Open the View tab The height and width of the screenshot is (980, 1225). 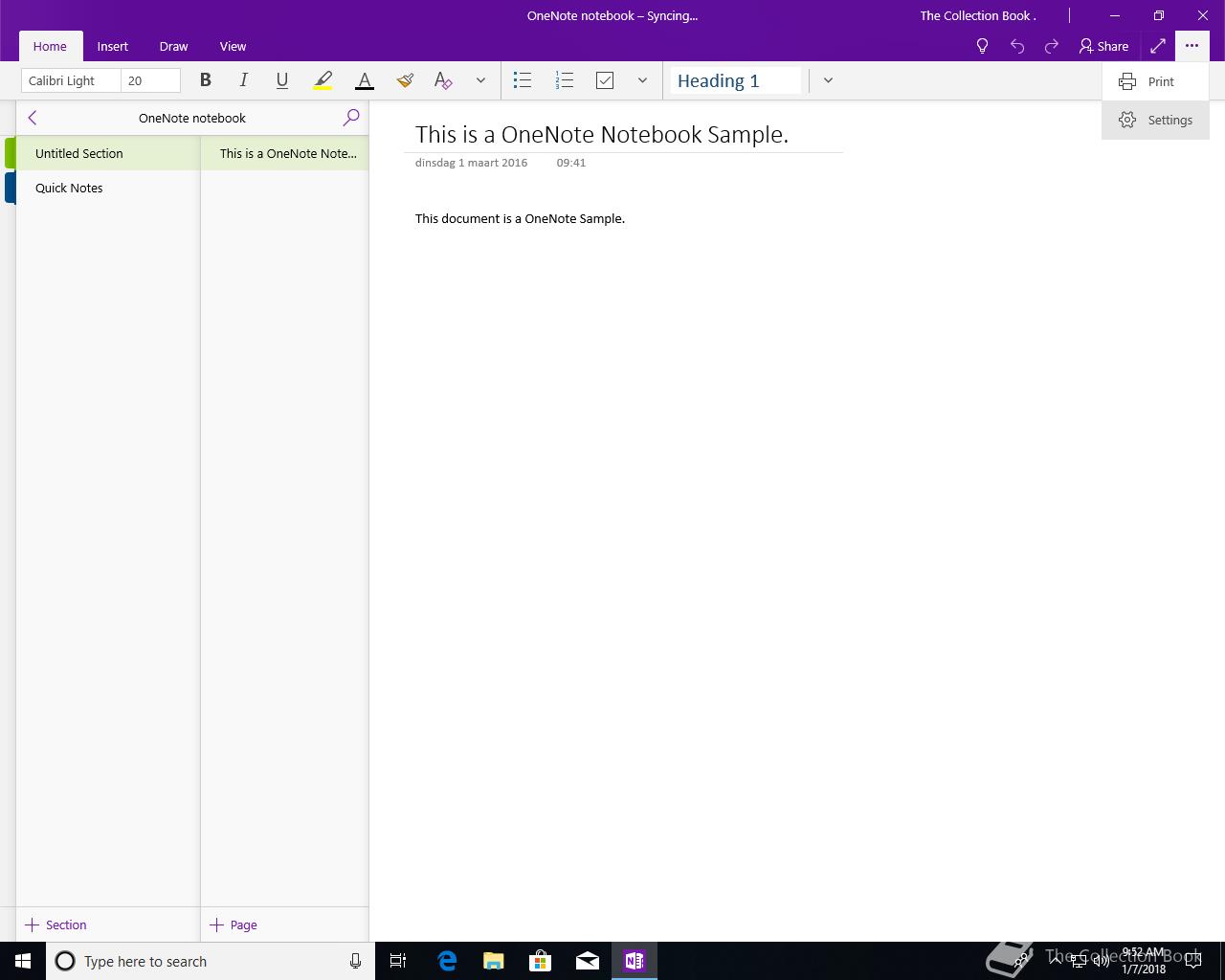click(x=233, y=46)
